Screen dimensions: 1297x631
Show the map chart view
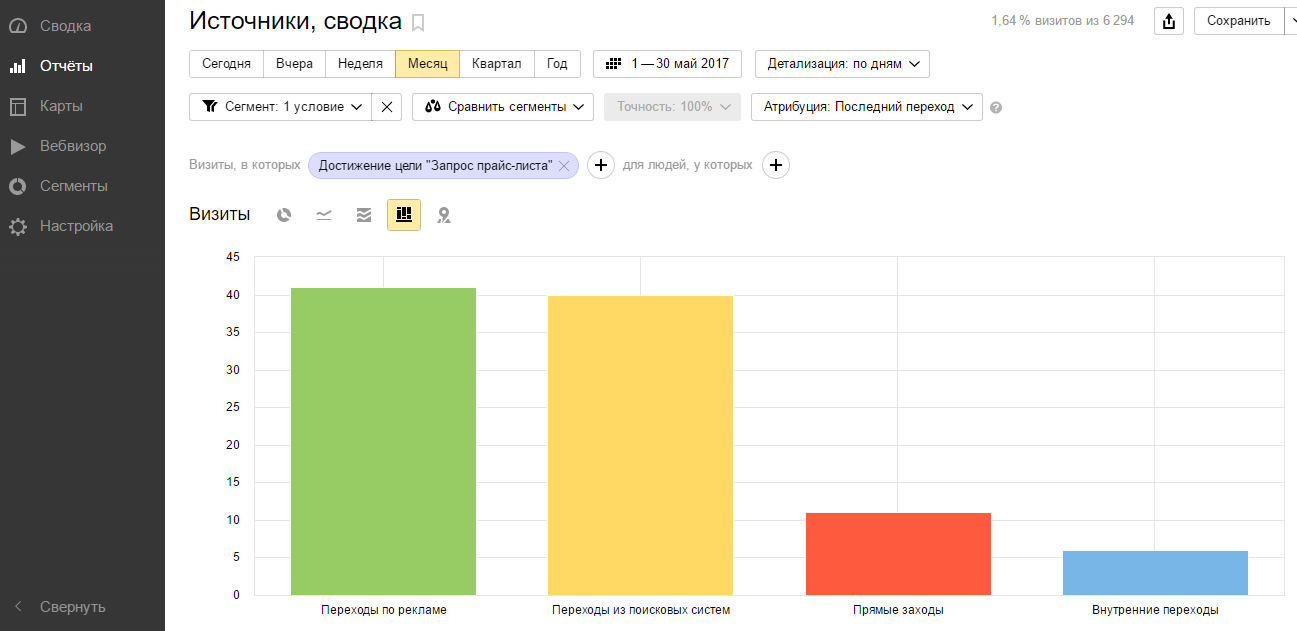point(444,215)
